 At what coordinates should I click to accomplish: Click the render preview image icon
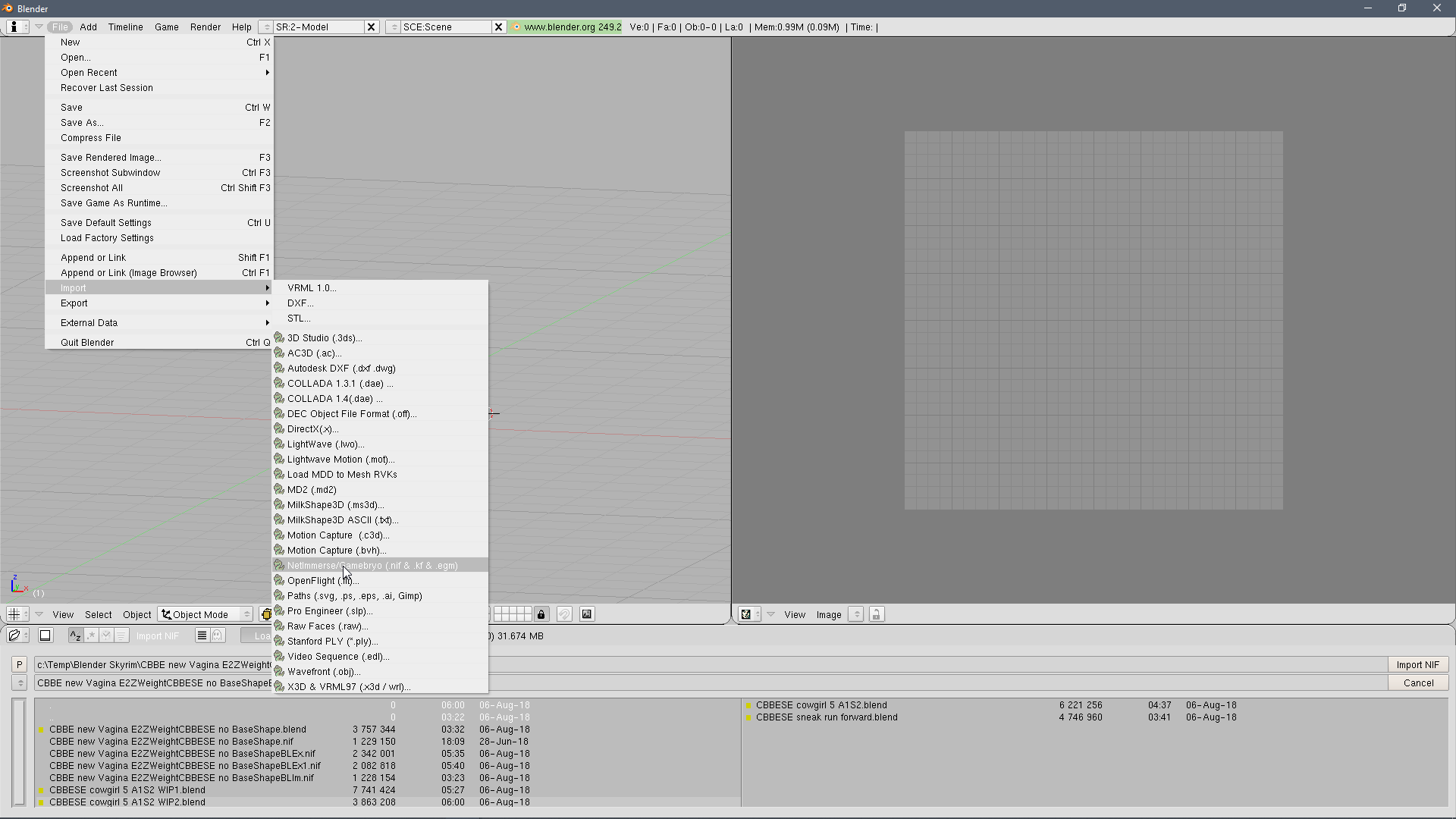[587, 614]
